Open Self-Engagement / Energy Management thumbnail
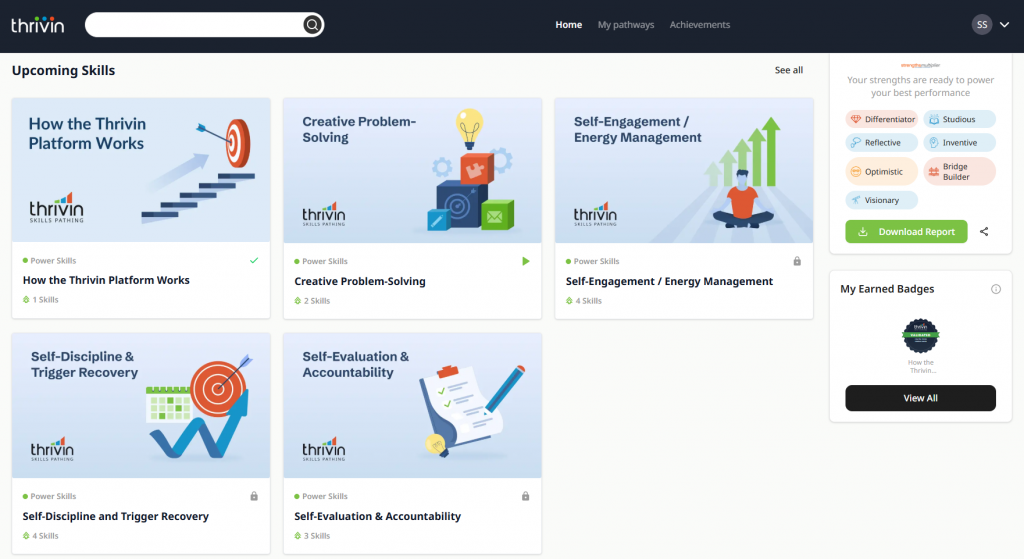The height and width of the screenshot is (559, 1024). coord(684,170)
